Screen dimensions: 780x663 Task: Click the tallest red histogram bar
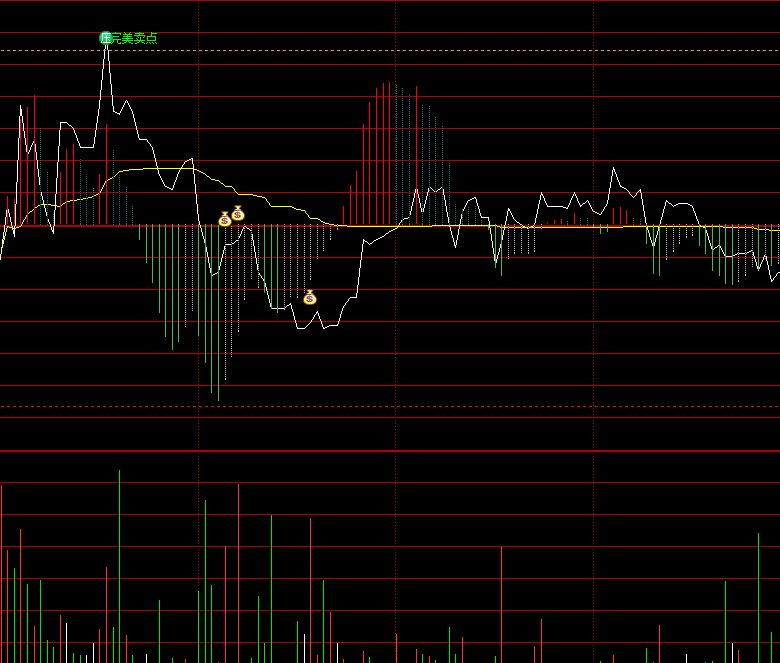pyautogui.click(x=390, y=154)
